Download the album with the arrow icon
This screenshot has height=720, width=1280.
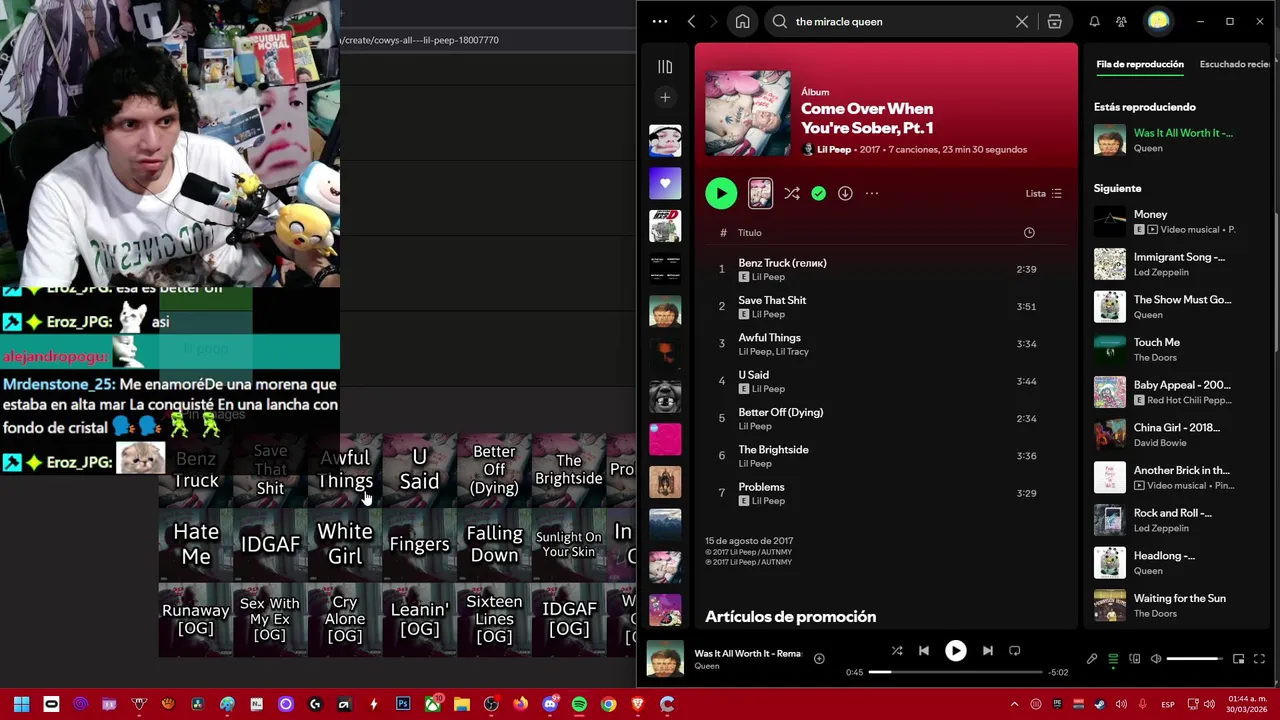click(845, 193)
